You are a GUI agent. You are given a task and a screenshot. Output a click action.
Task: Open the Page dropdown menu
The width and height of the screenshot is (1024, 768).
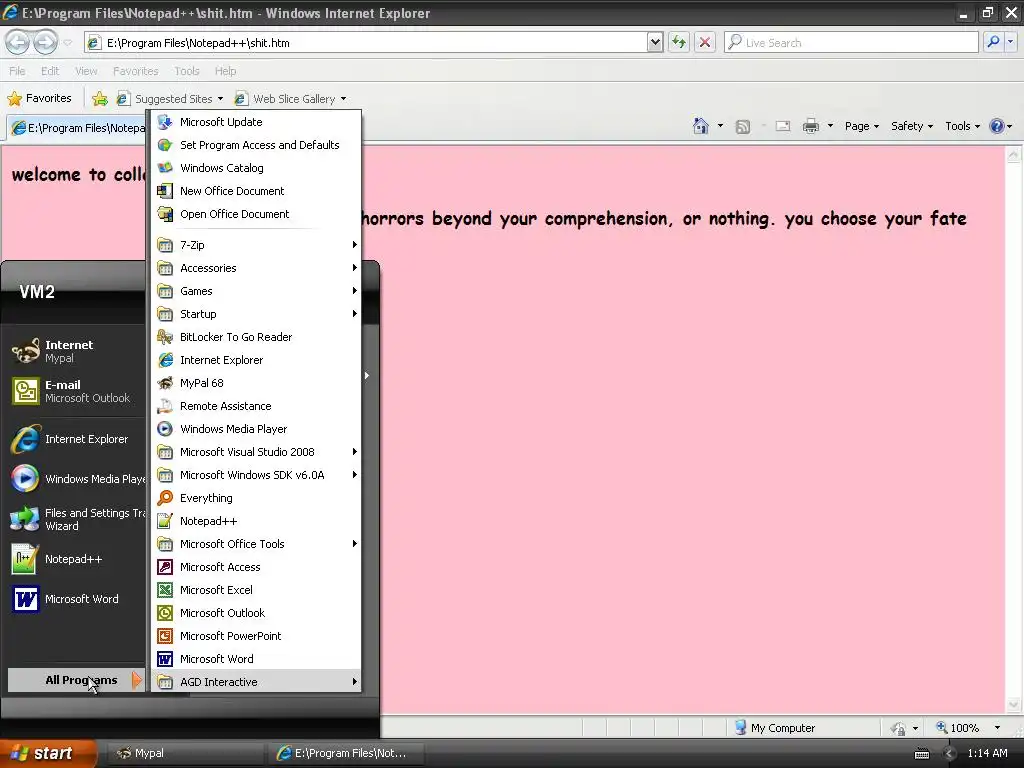pyautogui.click(x=861, y=126)
